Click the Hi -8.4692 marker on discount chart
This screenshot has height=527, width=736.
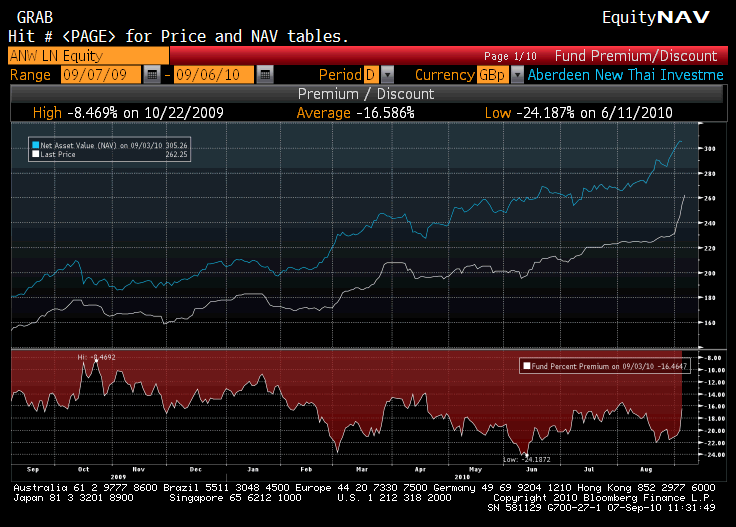96,357
